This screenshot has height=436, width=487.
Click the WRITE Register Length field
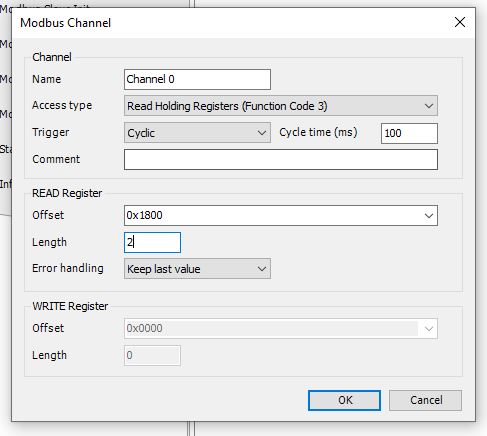coord(152,355)
